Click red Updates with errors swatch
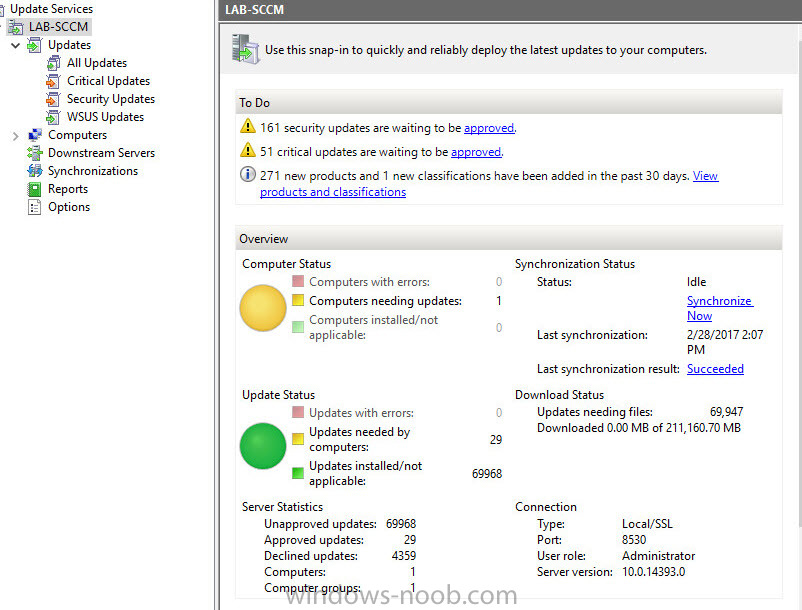Viewport: 802px width, 610px height. click(x=298, y=412)
